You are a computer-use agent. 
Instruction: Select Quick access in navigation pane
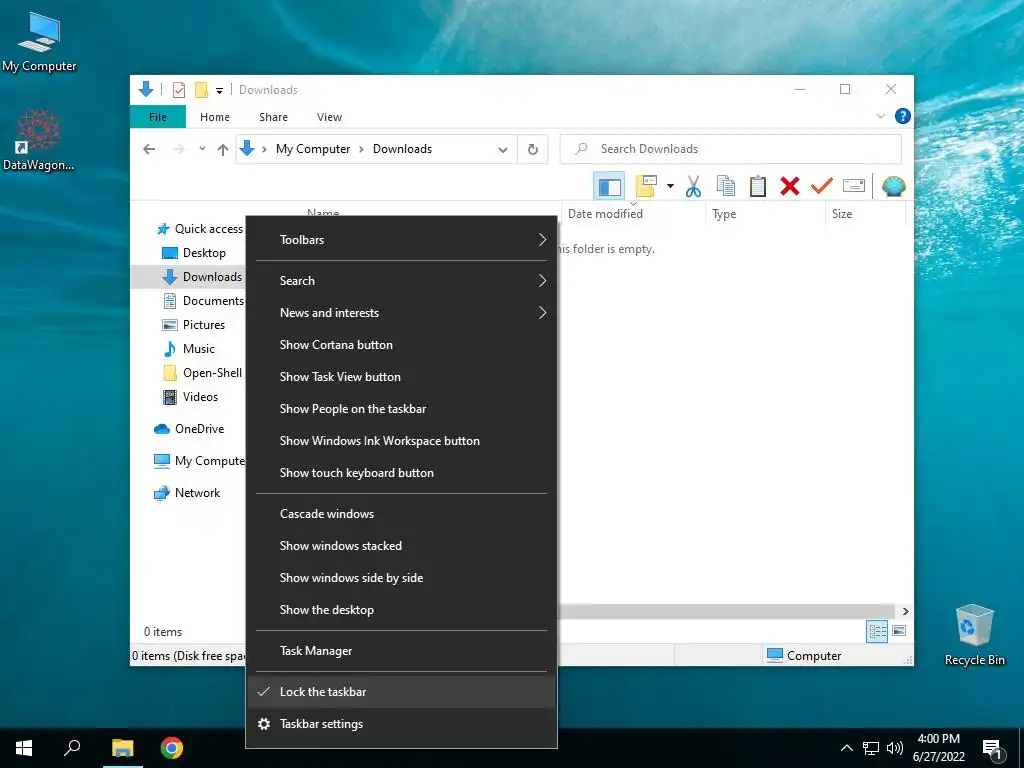[199, 229]
